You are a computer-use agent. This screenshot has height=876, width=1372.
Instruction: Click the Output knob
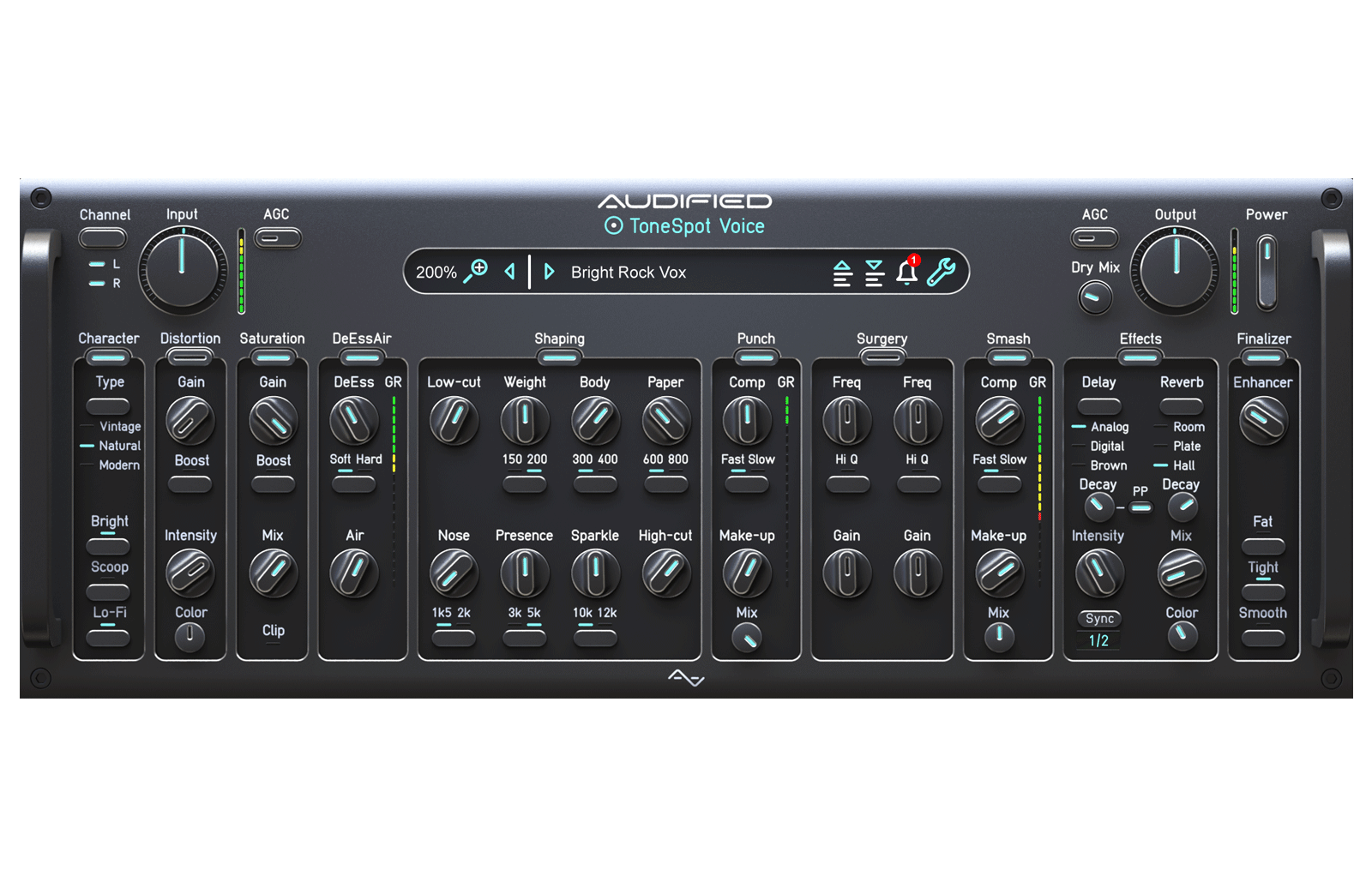click(x=1175, y=269)
